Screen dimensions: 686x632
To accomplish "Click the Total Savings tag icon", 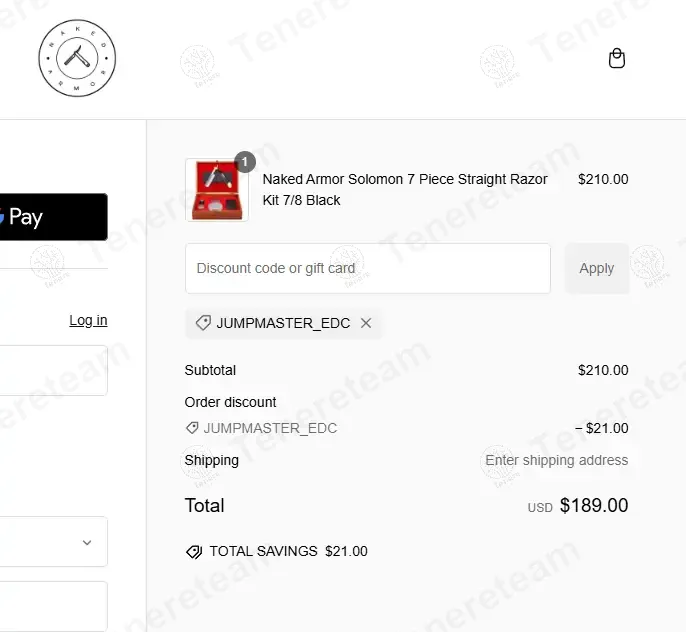I will pos(194,552).
